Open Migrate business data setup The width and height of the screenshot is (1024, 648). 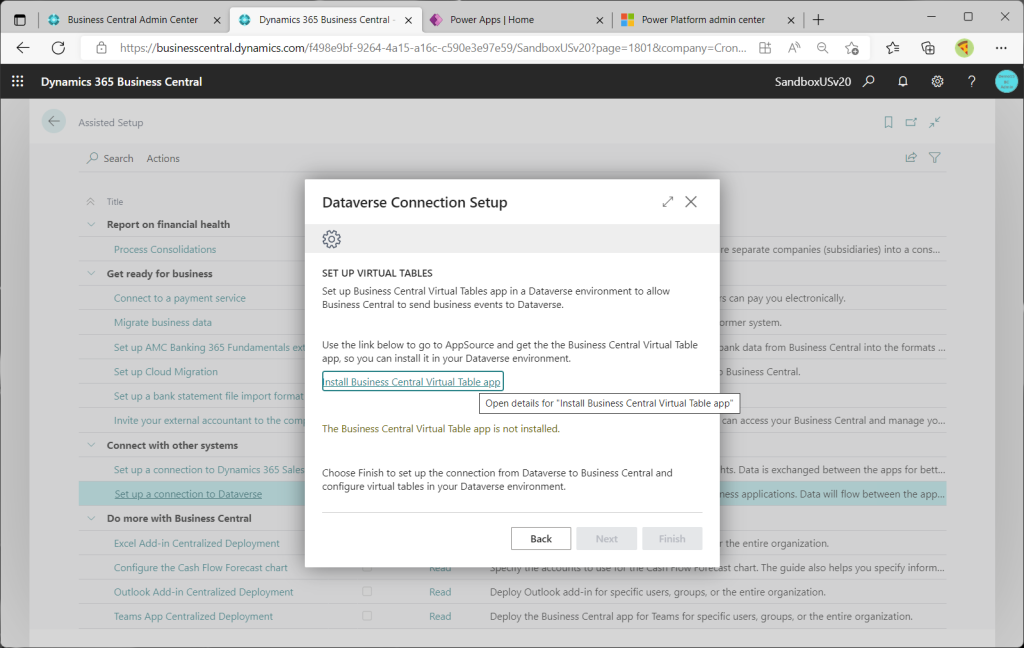(x=163, y=322)
